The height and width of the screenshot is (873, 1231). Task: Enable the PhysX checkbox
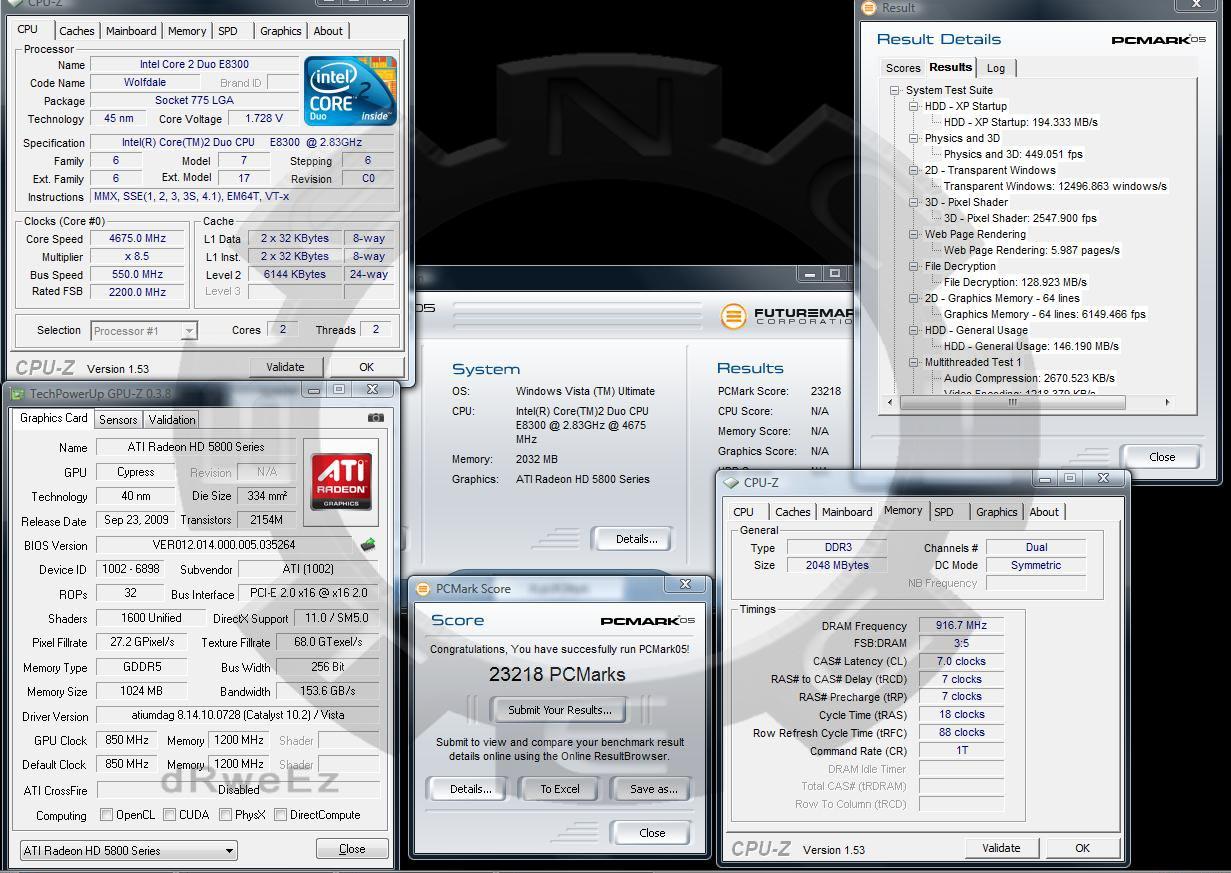point(225,815)
